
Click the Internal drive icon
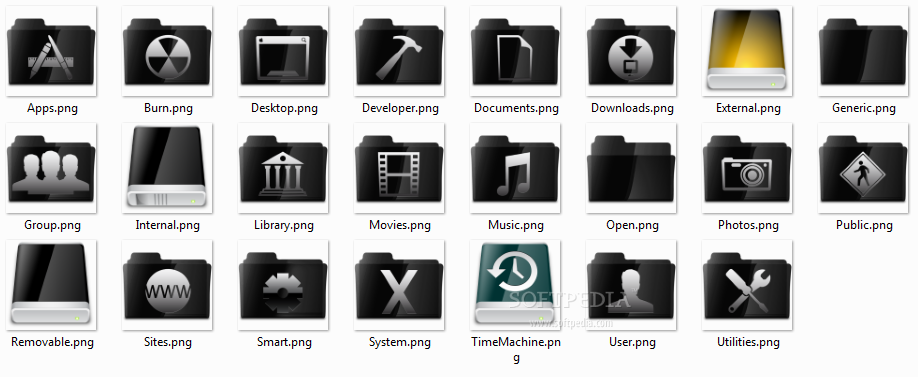coord(167,168)
